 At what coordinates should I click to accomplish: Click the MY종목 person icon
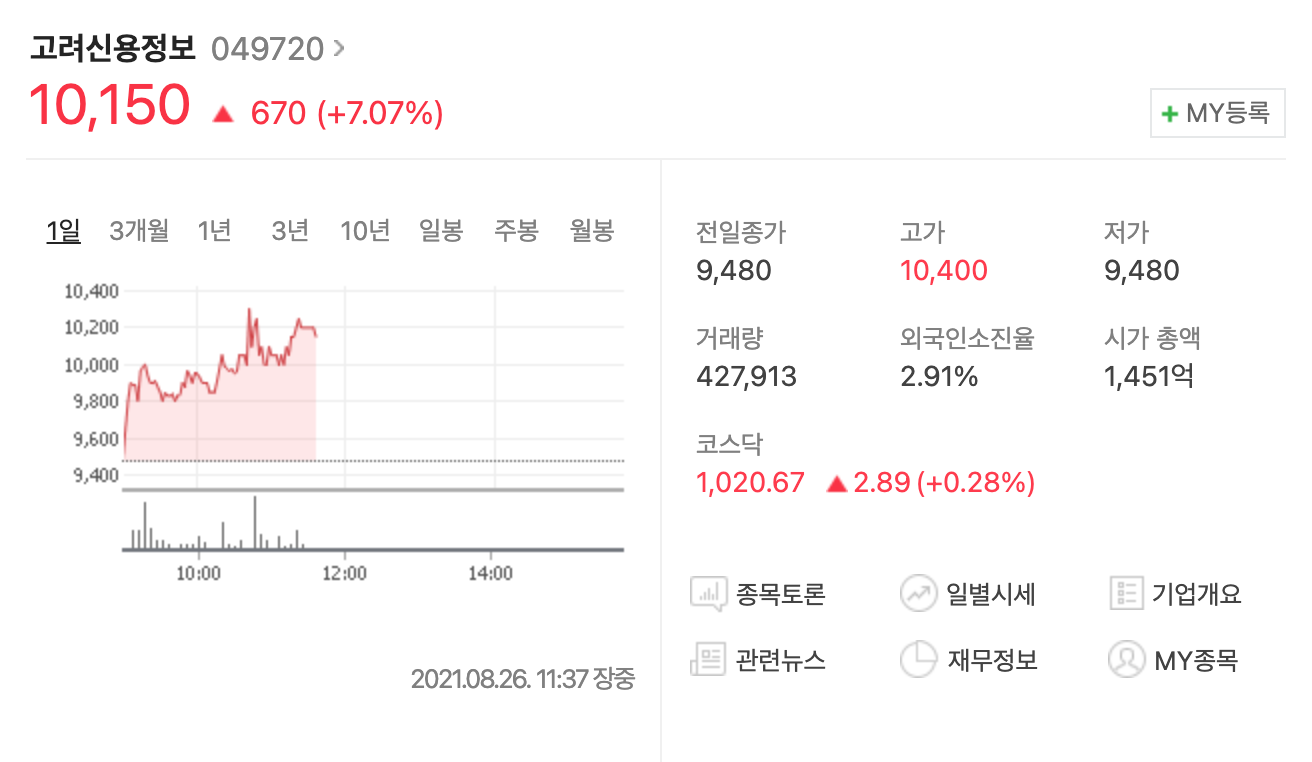[x=1126, y=660]
